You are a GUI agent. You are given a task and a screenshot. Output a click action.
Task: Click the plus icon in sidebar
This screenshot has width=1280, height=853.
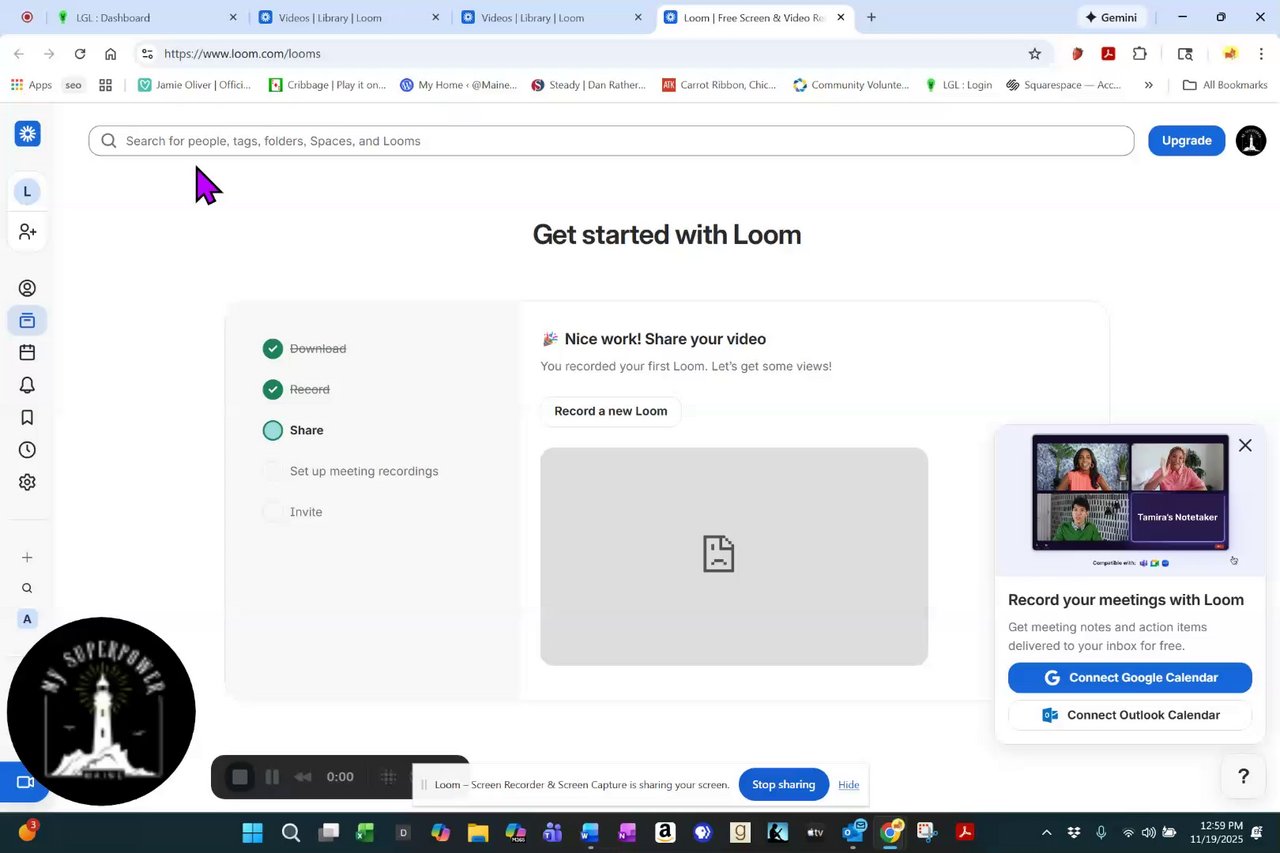pos(27,557)
